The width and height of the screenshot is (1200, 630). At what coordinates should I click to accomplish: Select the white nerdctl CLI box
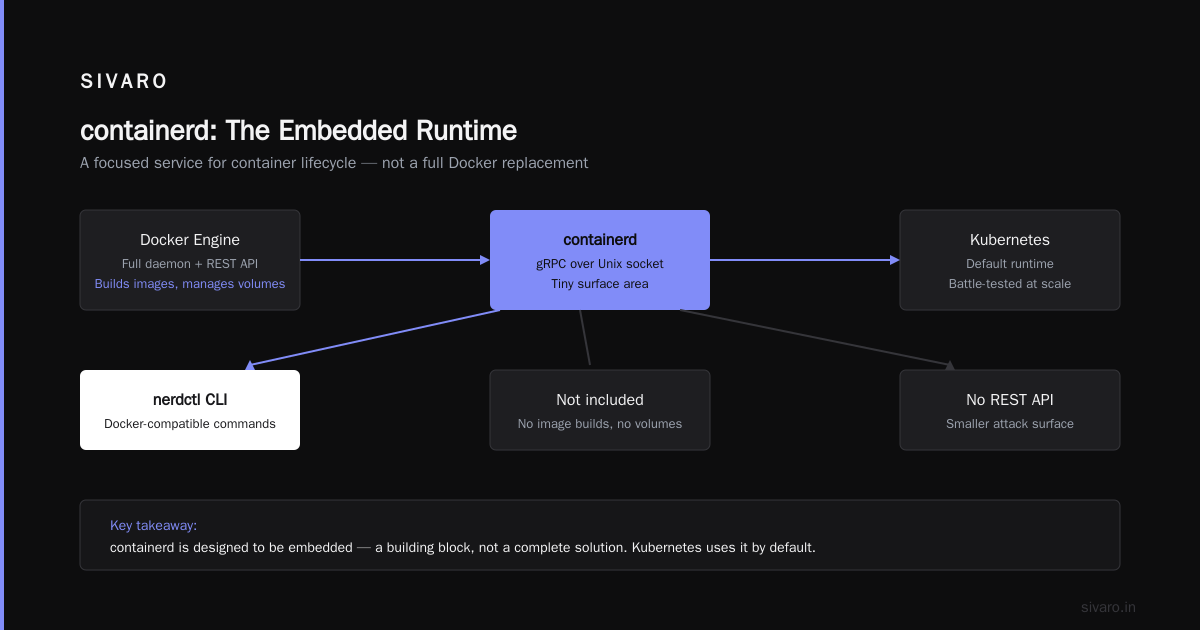[x=190, y=410]
